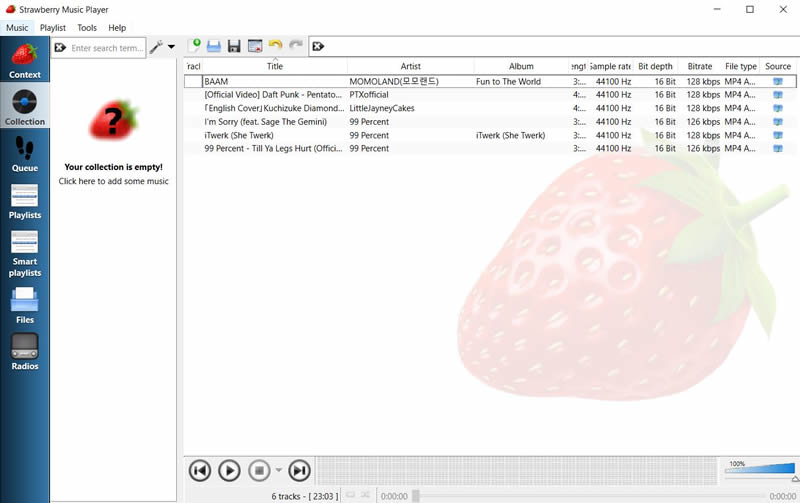Screen dimensions: 800x503
Task: Toggle repeat mode in status bar
Action: coord(351,495)
